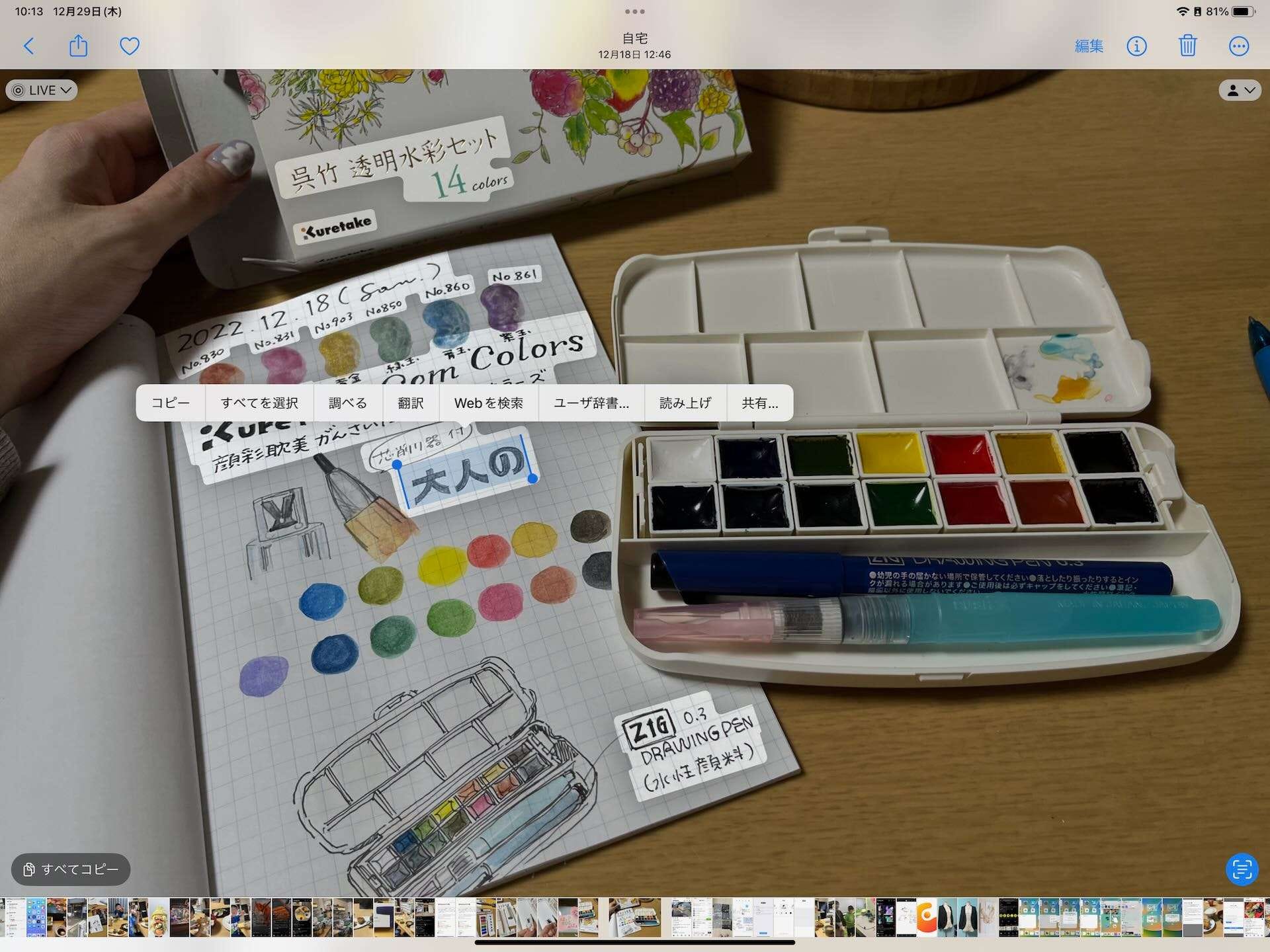Select the orange C logo thumbnail
The width and height of the screenshot is (1270, 952).
coord(926,917)
